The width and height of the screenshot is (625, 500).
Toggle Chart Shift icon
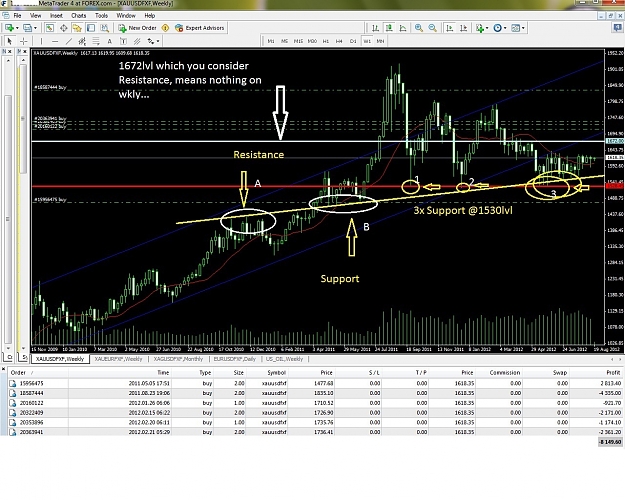(x=464, y=28)
